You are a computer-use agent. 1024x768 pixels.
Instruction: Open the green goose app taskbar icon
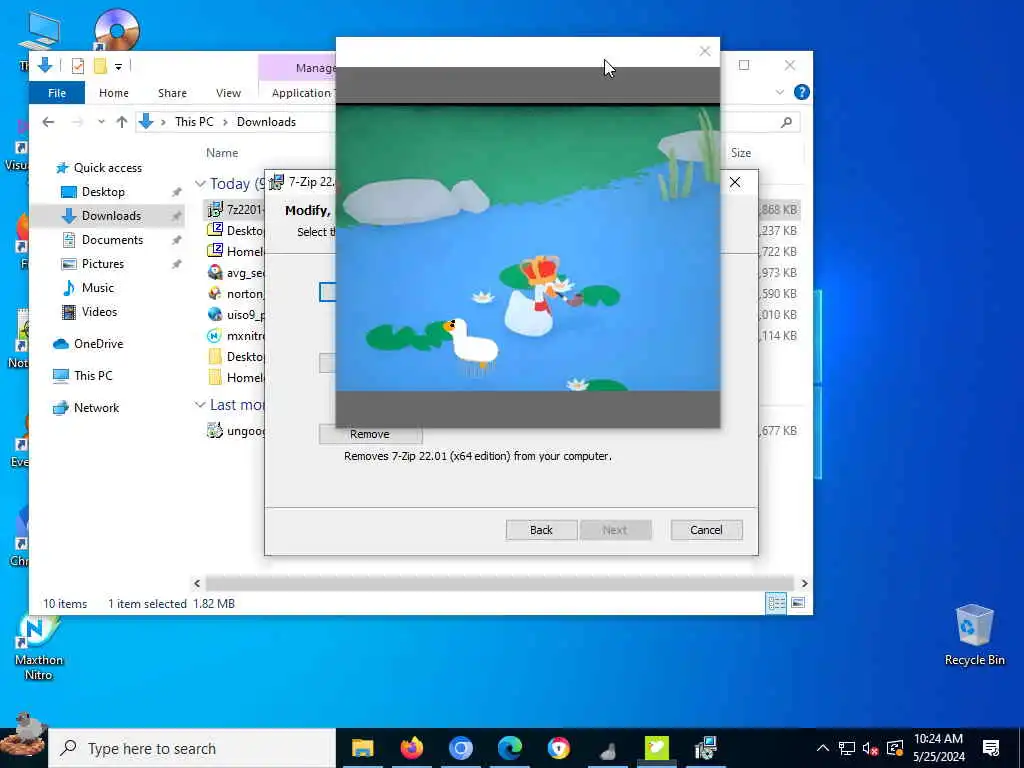[x=657, y=748]
